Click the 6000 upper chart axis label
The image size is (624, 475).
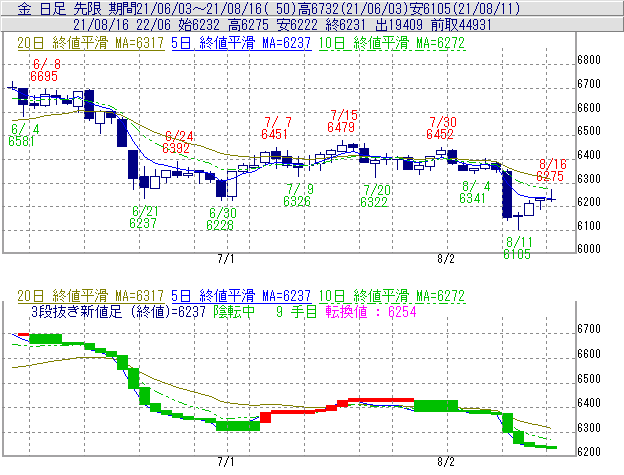tap(589, 249)
